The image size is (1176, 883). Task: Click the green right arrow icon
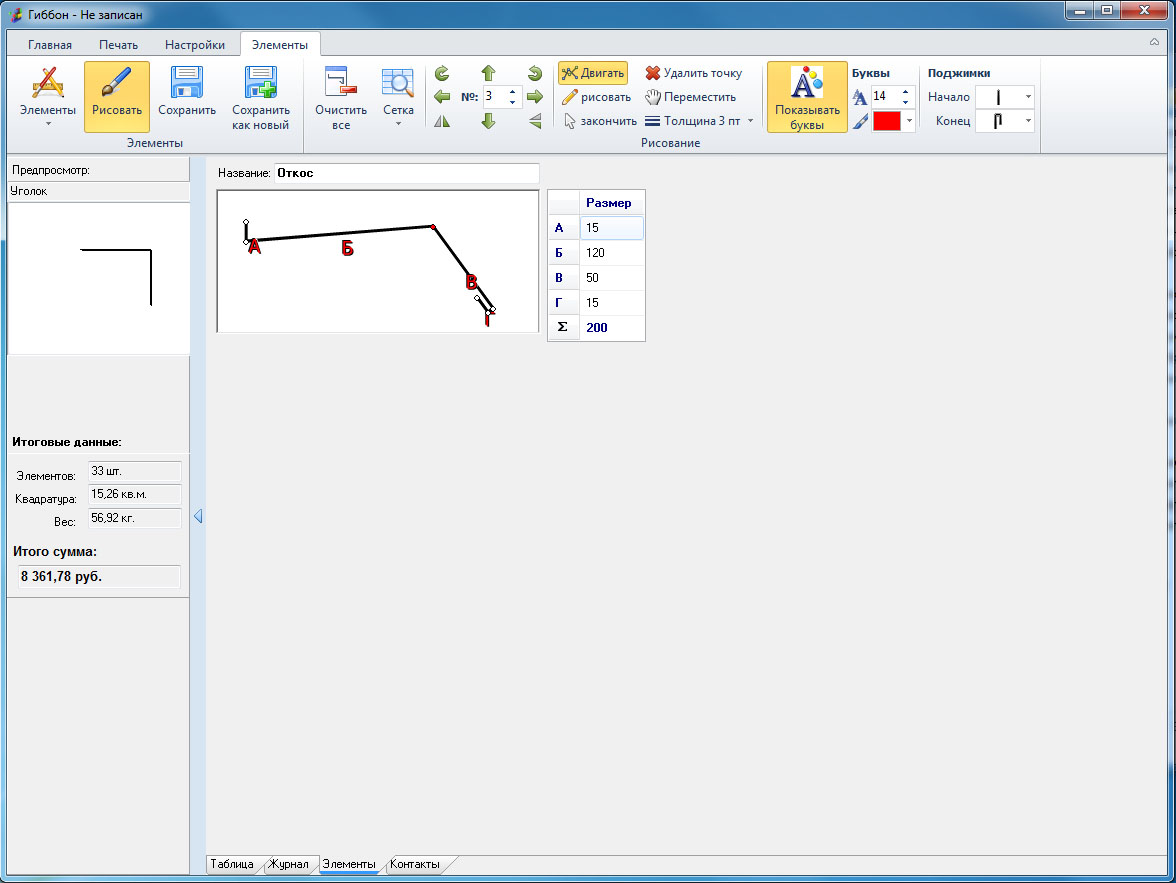tap(535, 97)
